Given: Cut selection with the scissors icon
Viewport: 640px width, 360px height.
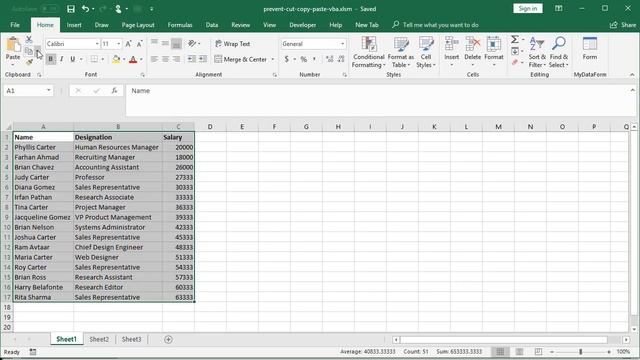Looking at the screenshot, I should 29,40.
